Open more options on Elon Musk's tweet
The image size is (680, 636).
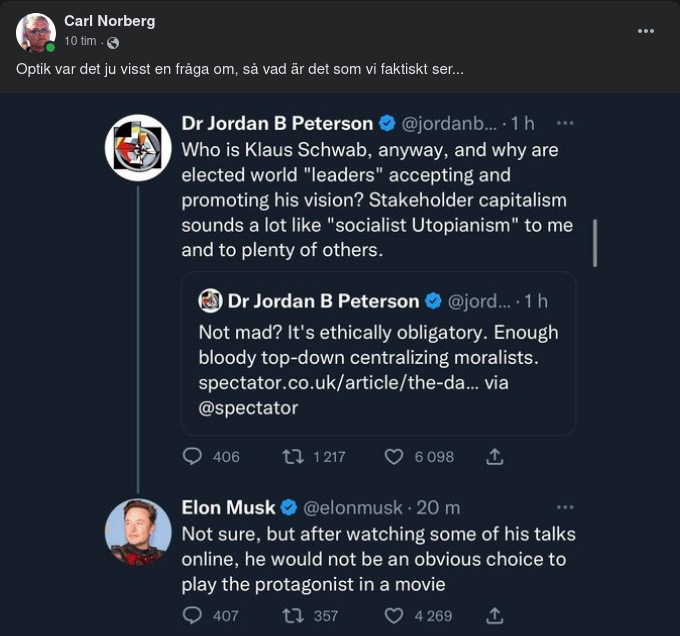coord(565,507)
